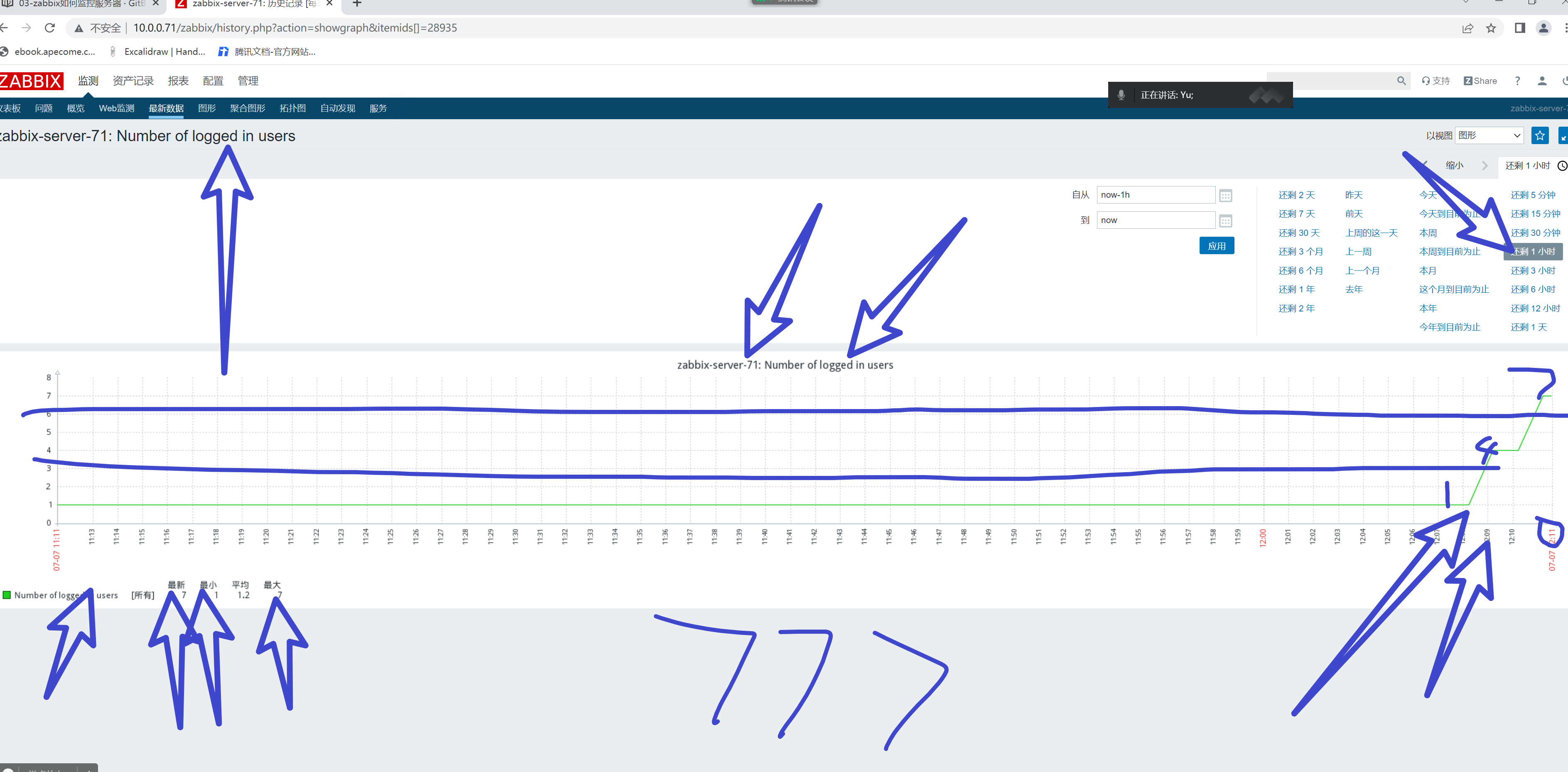Select 本周 time range
Screen dimensions: 1568x772
pyautogui.click(x=1428, y=233)
